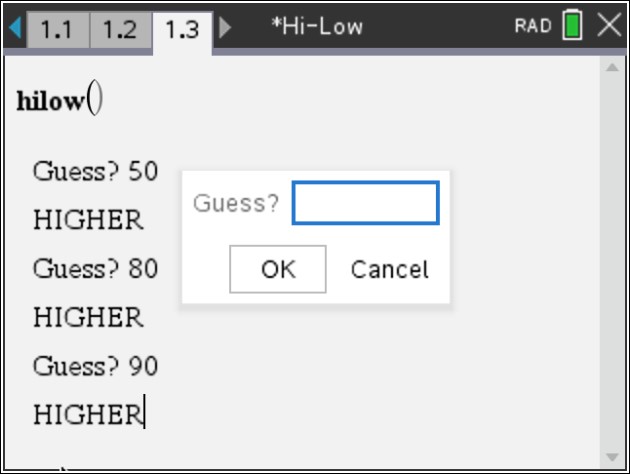Click the Guess? 90 output line
The height and width of the screenshot is (474, 630).
(x=95, y=366)
